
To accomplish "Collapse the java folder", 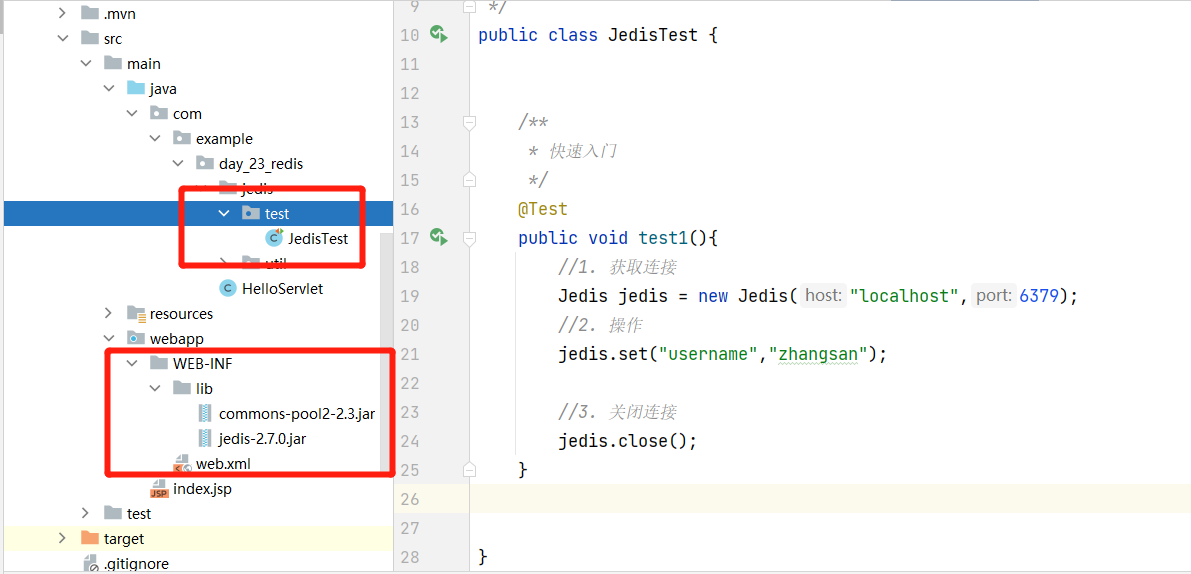I will coord(109,88).
